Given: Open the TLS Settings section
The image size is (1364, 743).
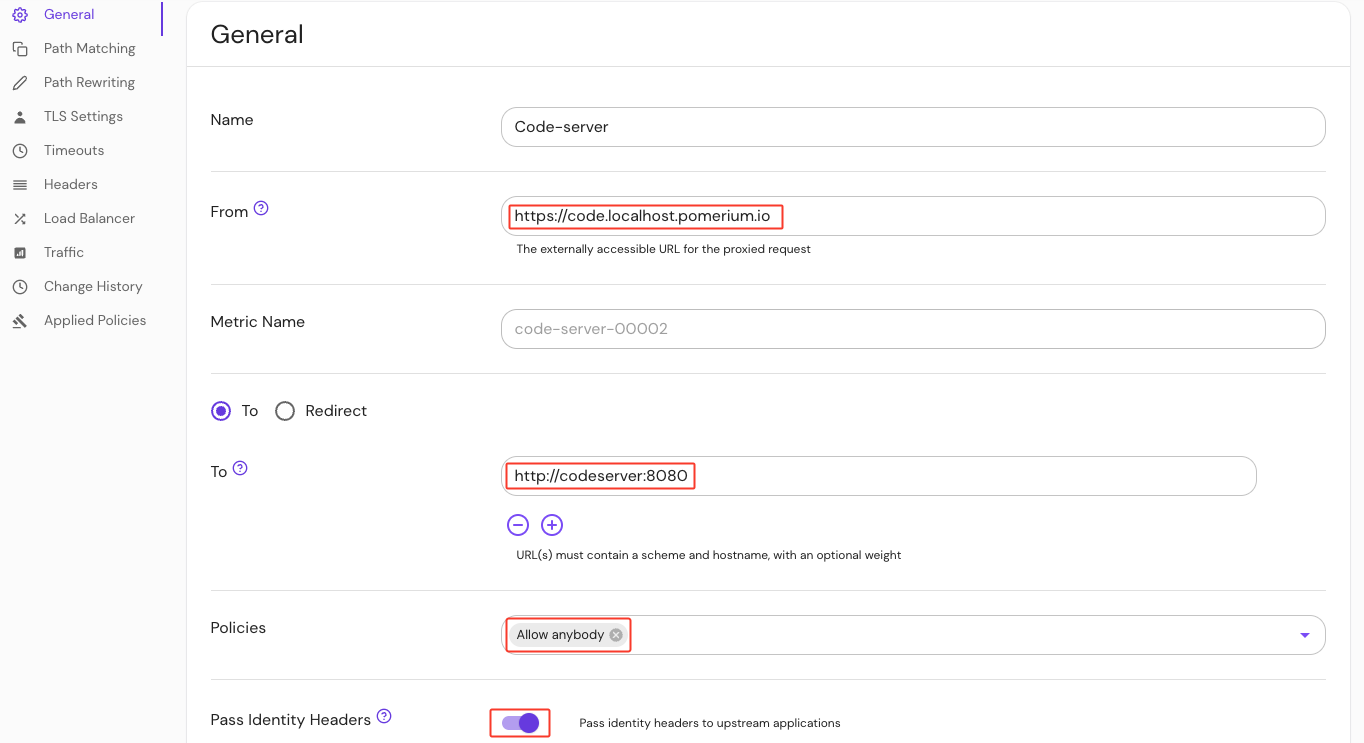Looking at the screenshot, I should coord(83,117).
